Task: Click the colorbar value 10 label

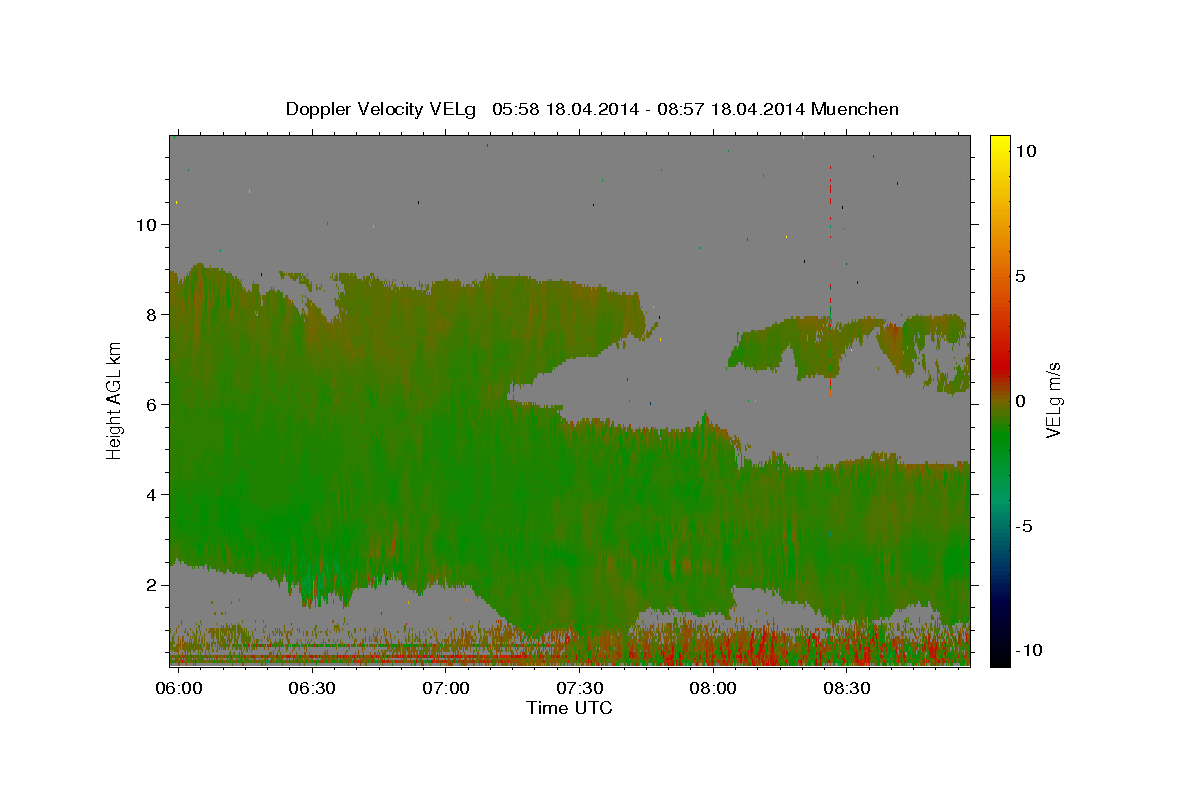Action: (1026, 151)
